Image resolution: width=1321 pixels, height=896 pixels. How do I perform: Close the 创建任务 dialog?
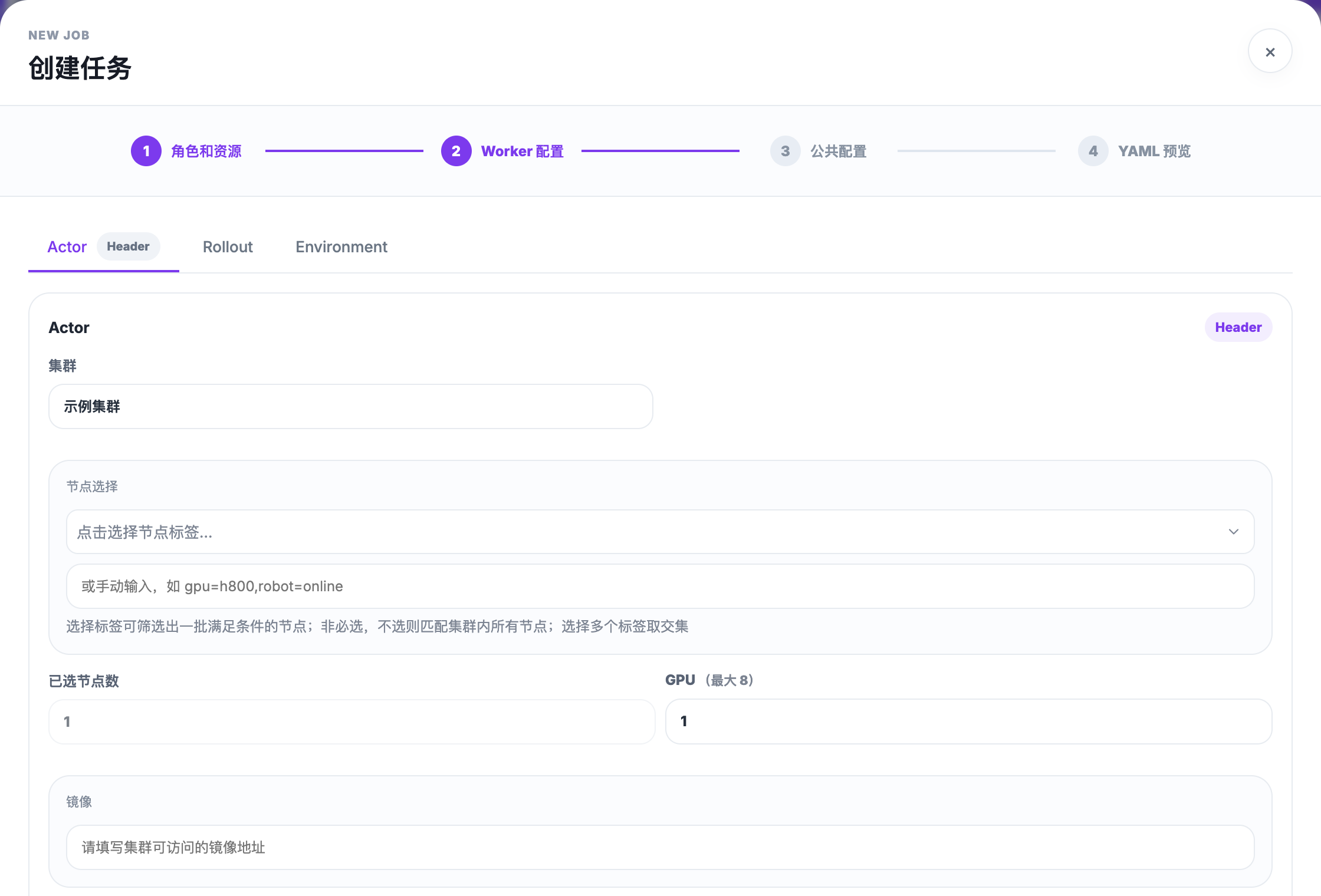[x=1270, y=51]
